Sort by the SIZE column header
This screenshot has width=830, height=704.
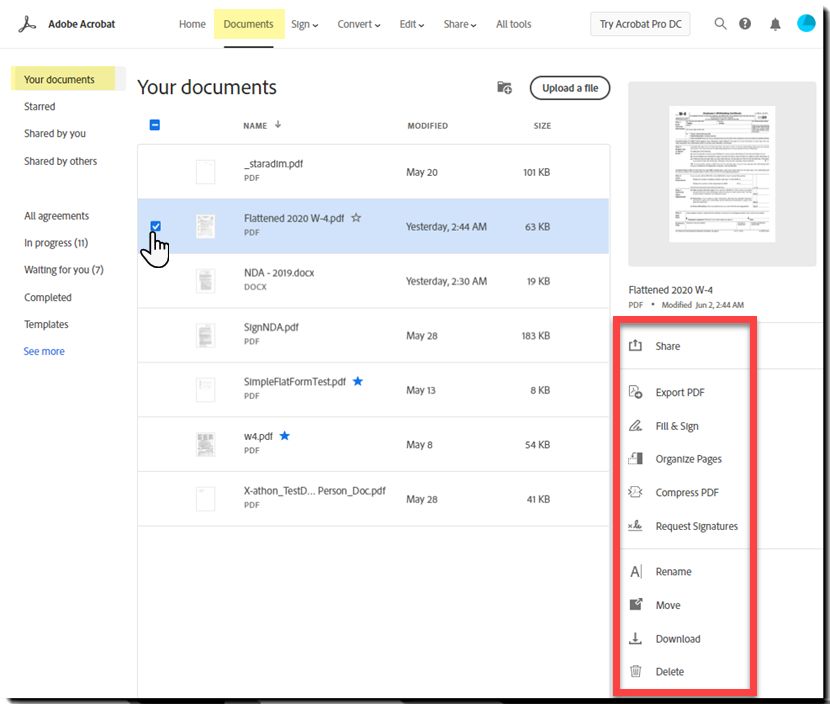542,126
